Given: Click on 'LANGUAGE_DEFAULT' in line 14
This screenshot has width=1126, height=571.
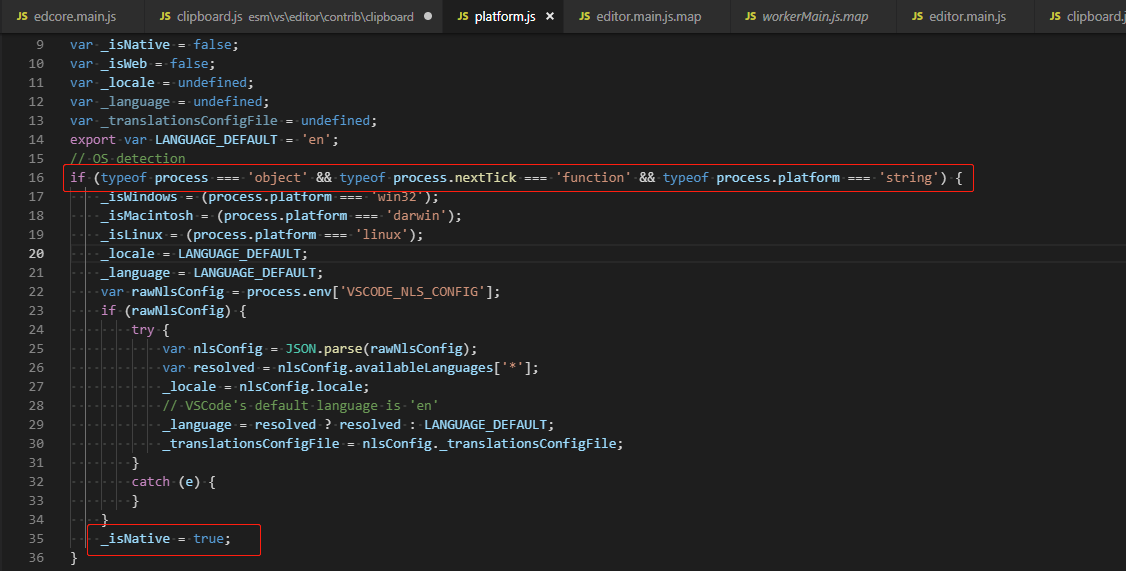Looking at the screenshot, I should [216, 139].
